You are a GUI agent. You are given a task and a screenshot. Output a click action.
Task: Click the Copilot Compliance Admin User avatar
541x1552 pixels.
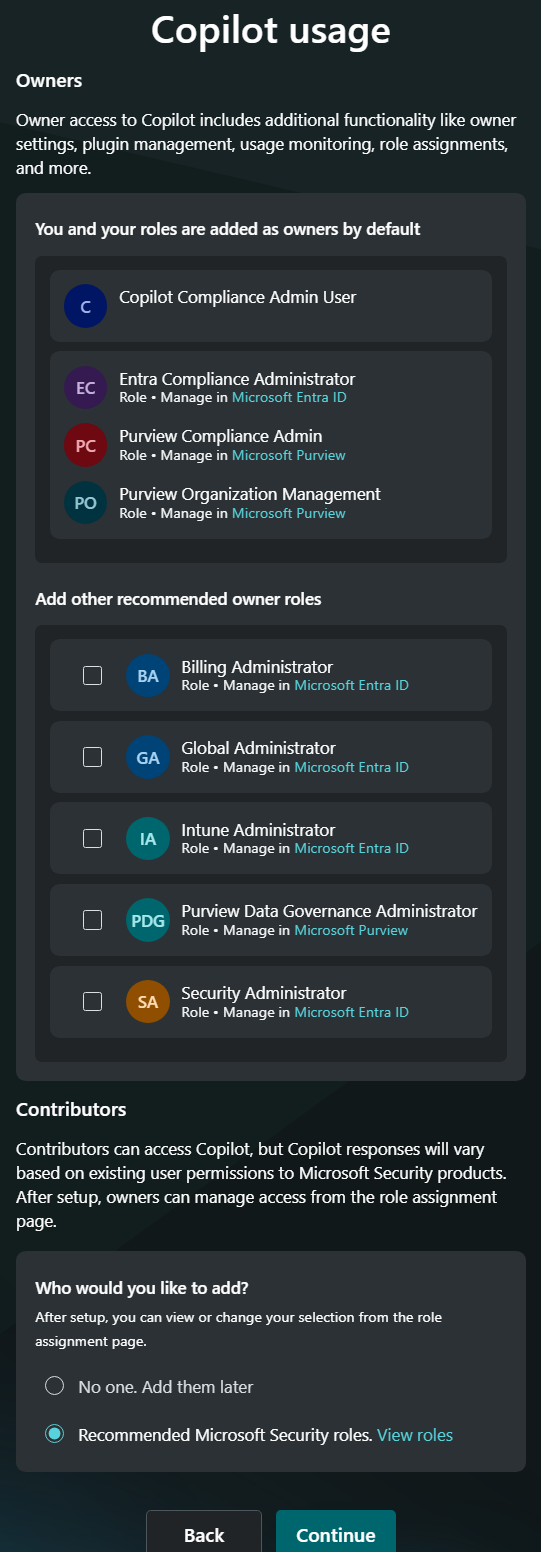click(x=85, y=306)
